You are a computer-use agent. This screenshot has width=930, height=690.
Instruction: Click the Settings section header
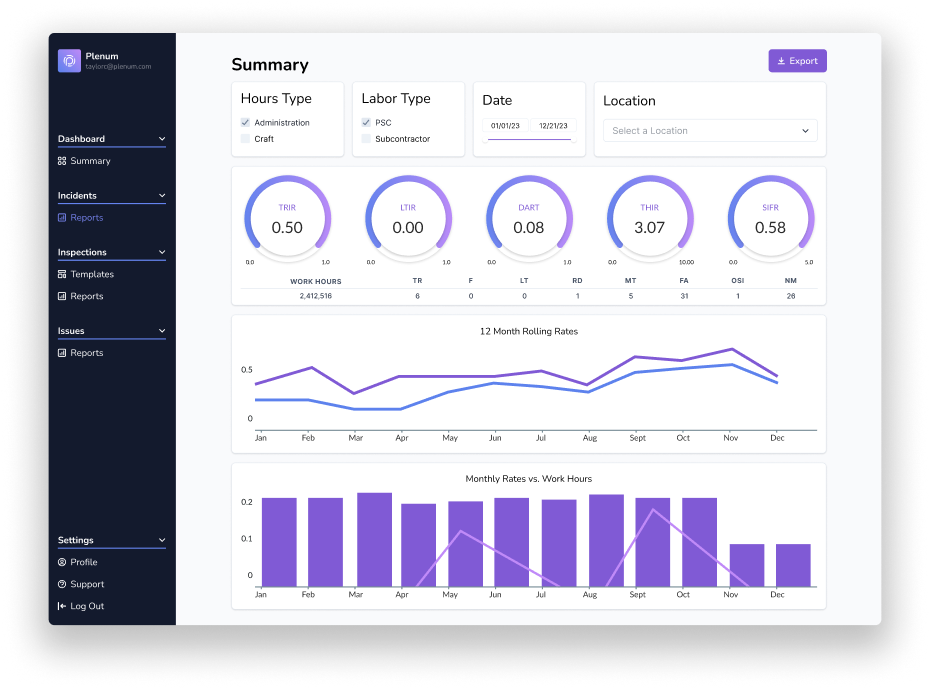click(x=112, y=540)
